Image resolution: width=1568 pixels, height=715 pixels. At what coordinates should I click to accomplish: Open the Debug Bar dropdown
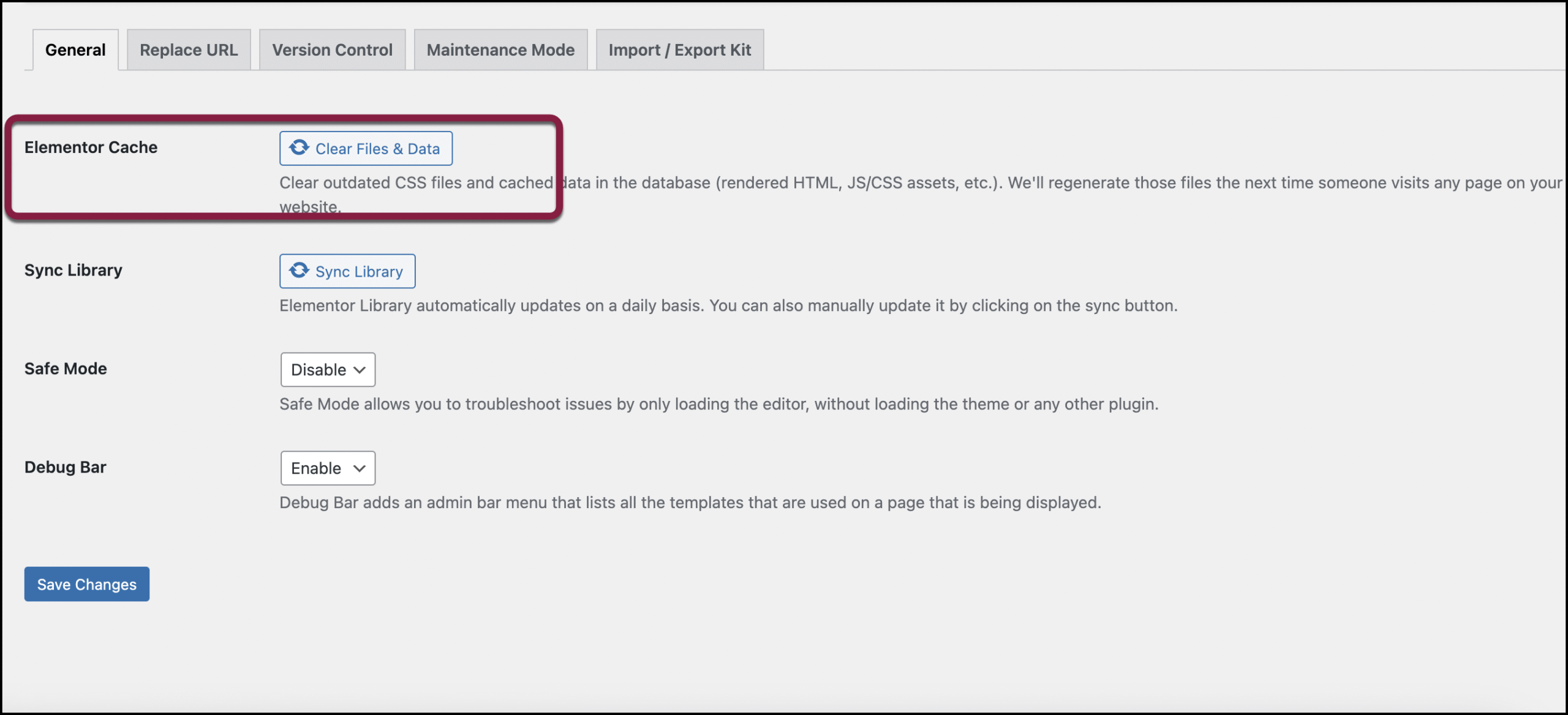point(327,468)
